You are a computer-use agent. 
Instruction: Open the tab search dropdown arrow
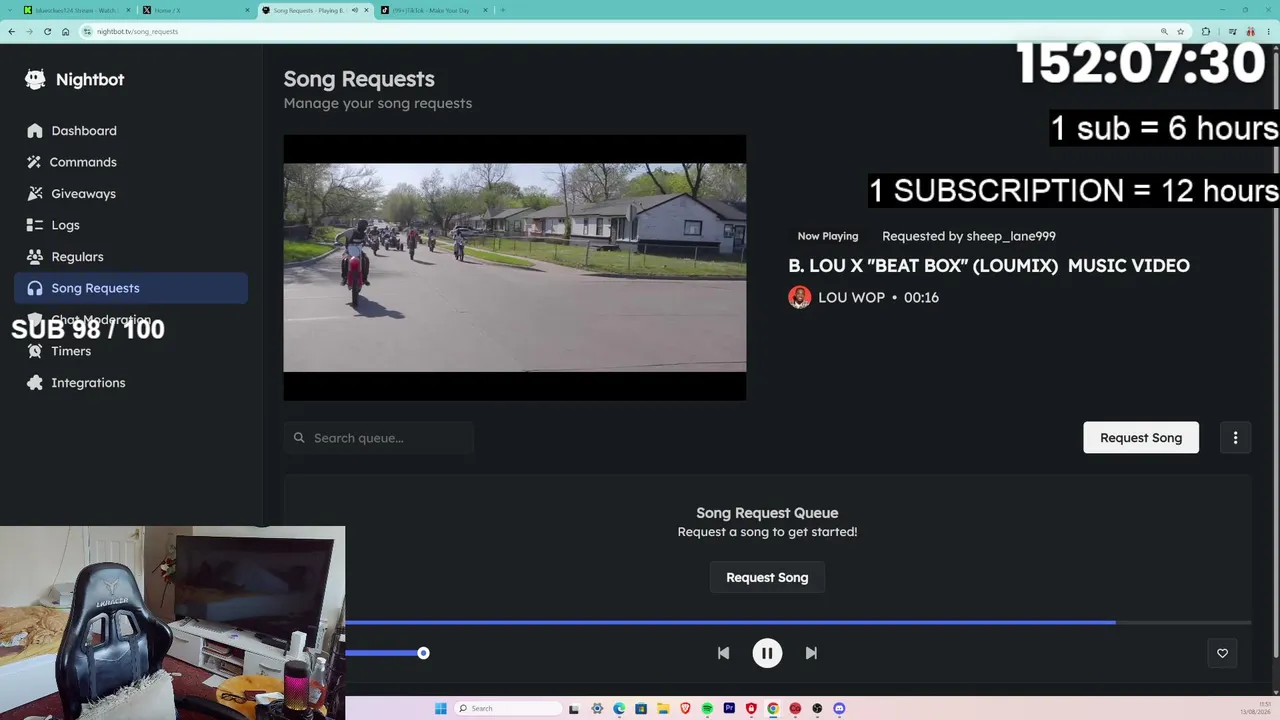[x=10, y=10]
